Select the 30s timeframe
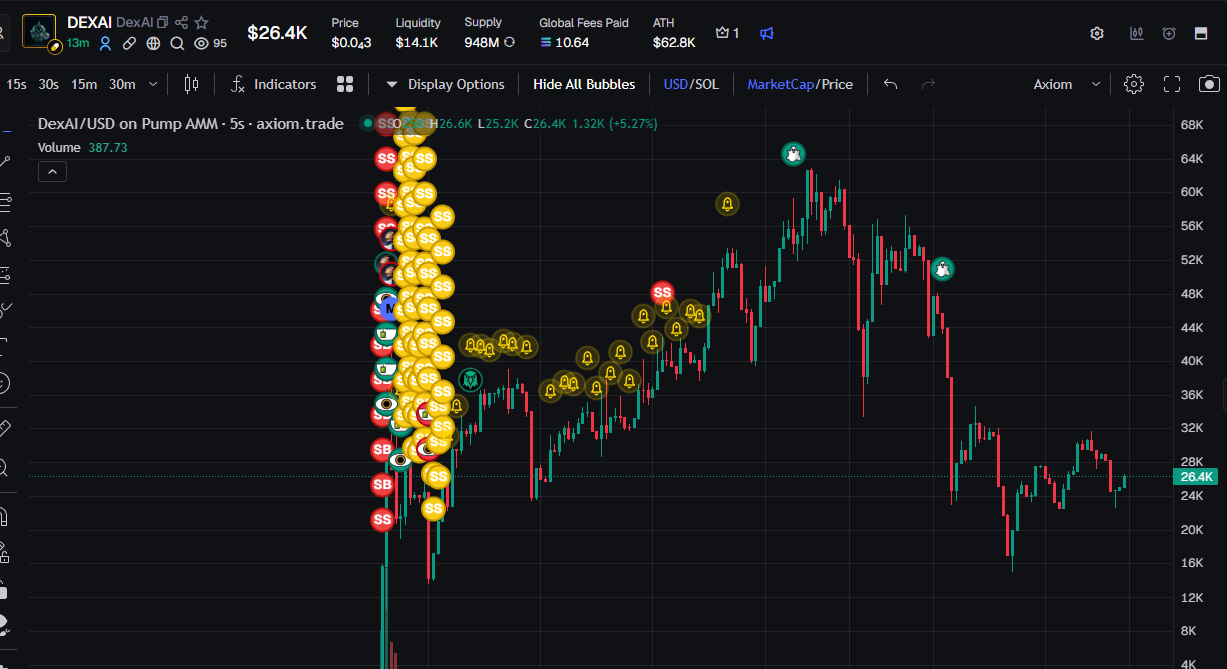Image resolution: width=1227 pixels, height=669 pixels. pyautogui.click(x=48, y=84)
